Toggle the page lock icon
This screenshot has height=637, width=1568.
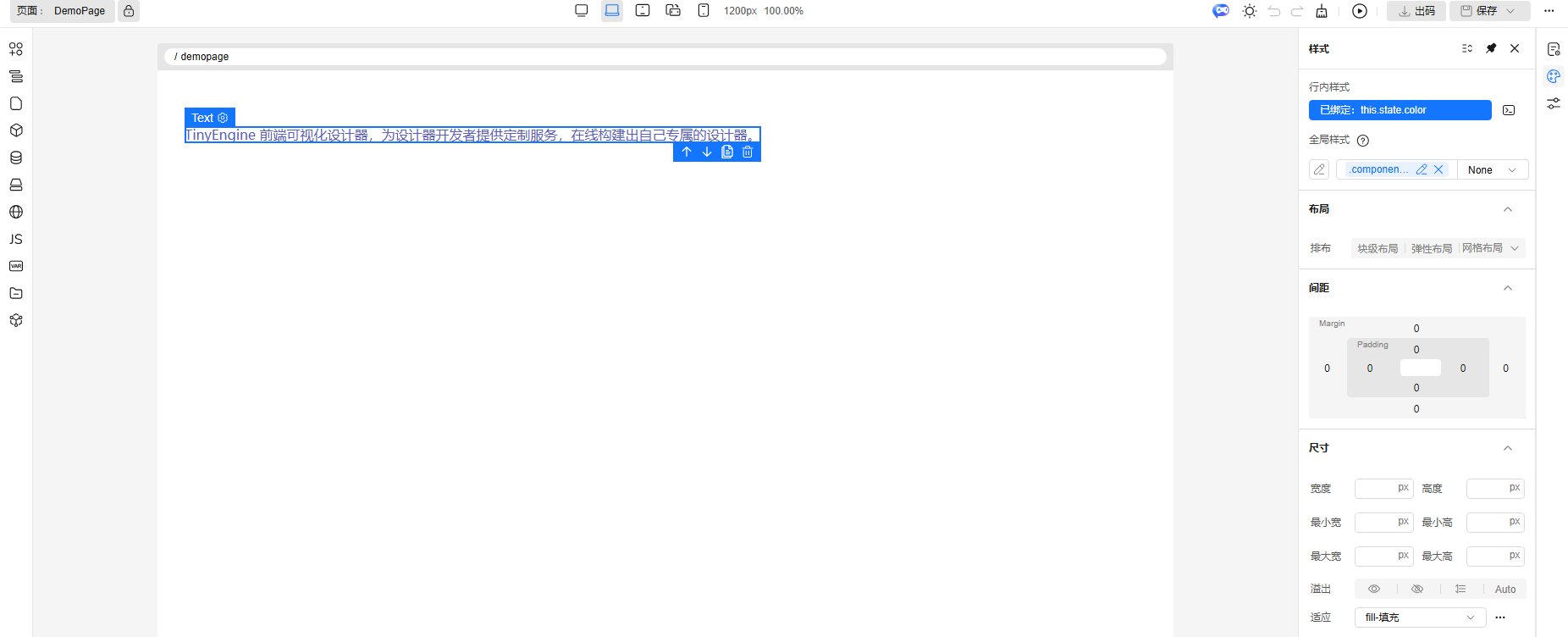click(x=129, y=11)
